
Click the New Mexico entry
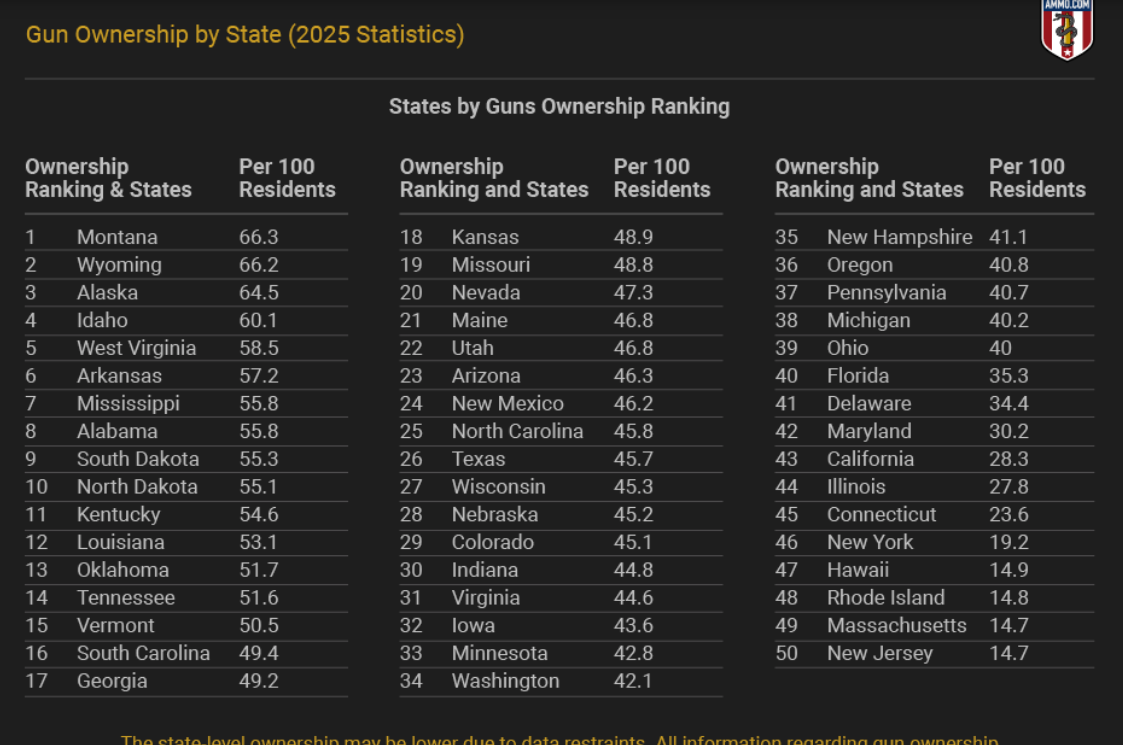click(507, 404)
